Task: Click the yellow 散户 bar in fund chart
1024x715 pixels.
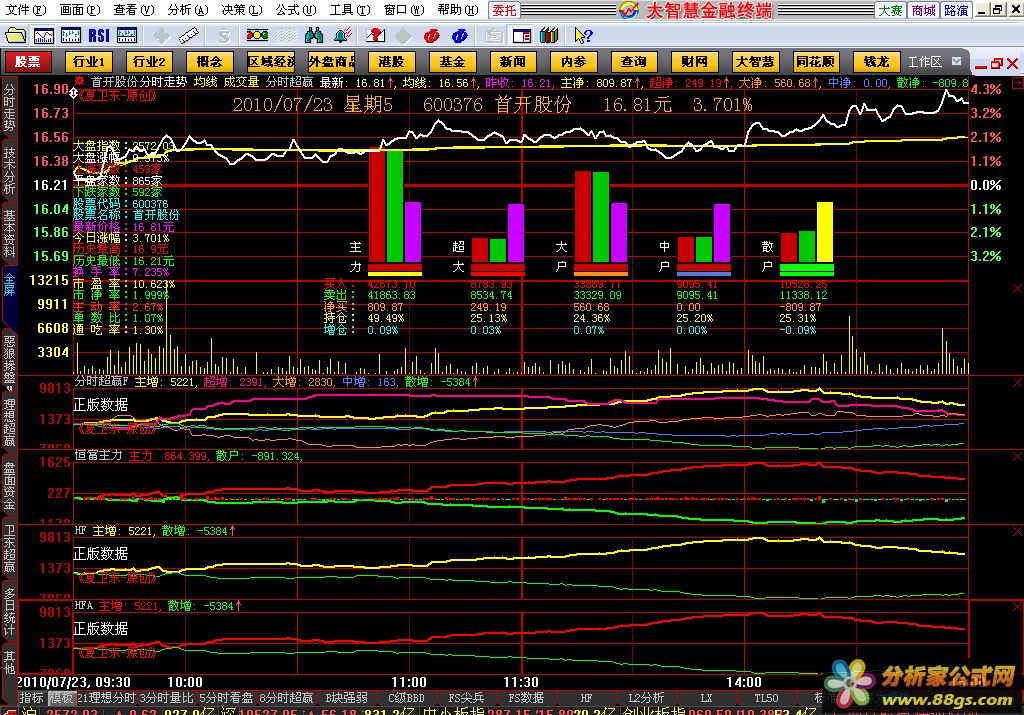Action: [825, 232]
